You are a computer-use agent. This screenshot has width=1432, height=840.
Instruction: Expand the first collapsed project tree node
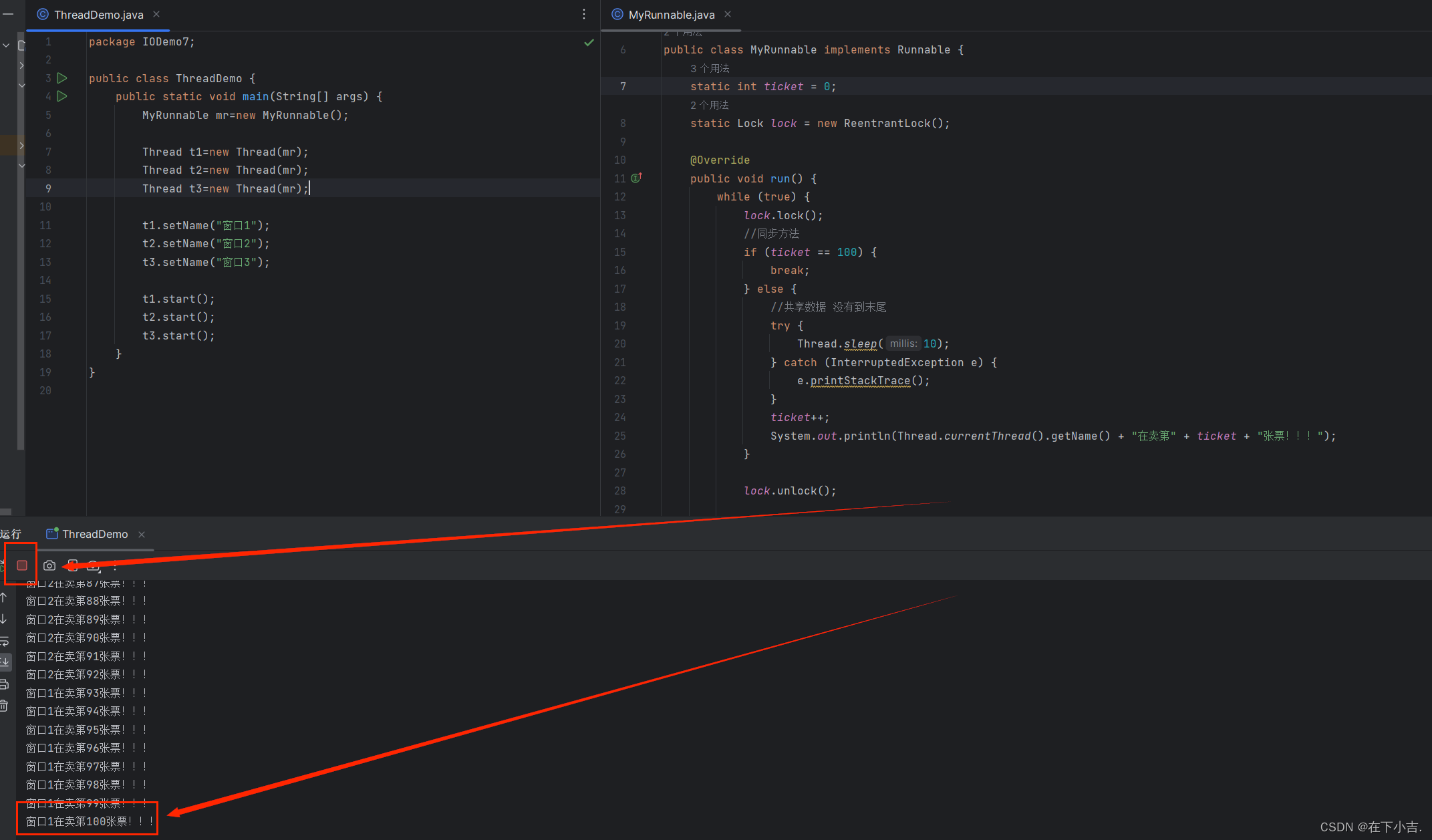pyautogui.click(x=21, y=65)
